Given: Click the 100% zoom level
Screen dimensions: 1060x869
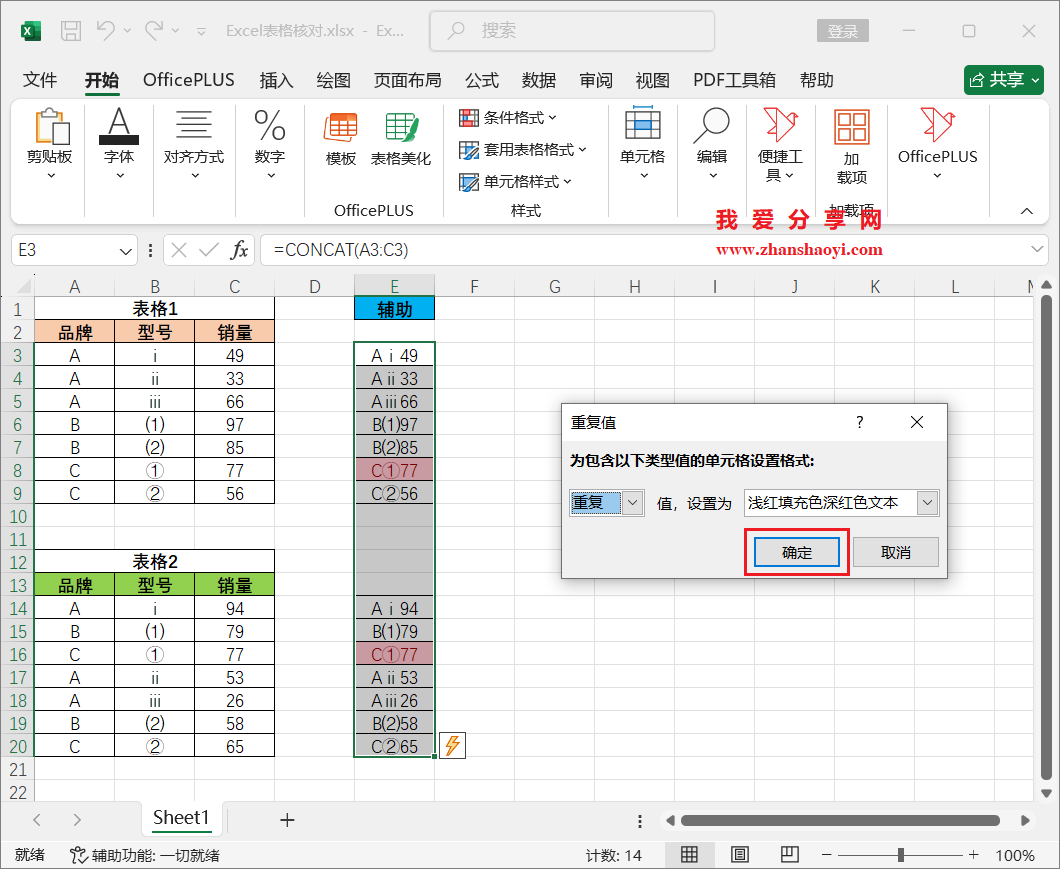Looking at the screenshot, I should click(1015, 855).
